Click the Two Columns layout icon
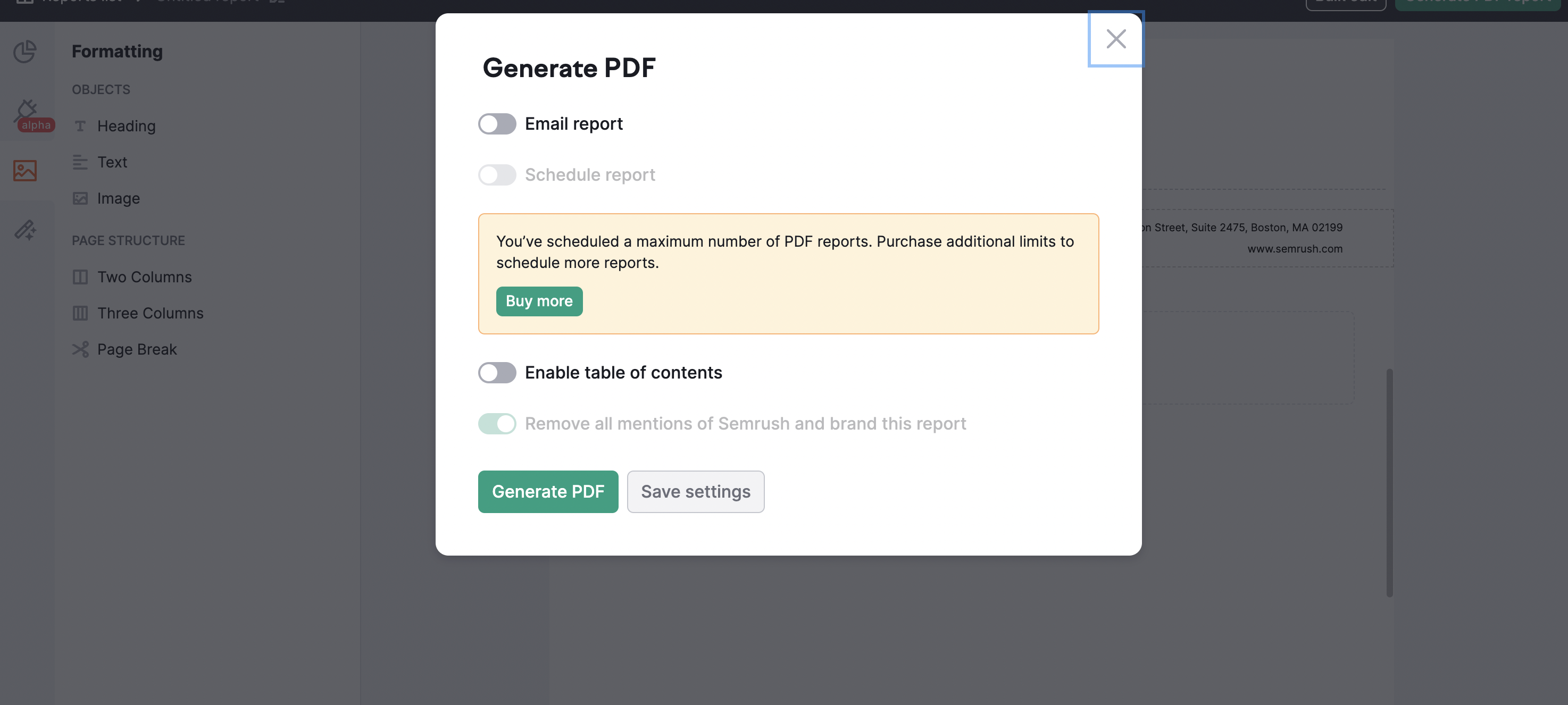 click(x=80, y=277)
